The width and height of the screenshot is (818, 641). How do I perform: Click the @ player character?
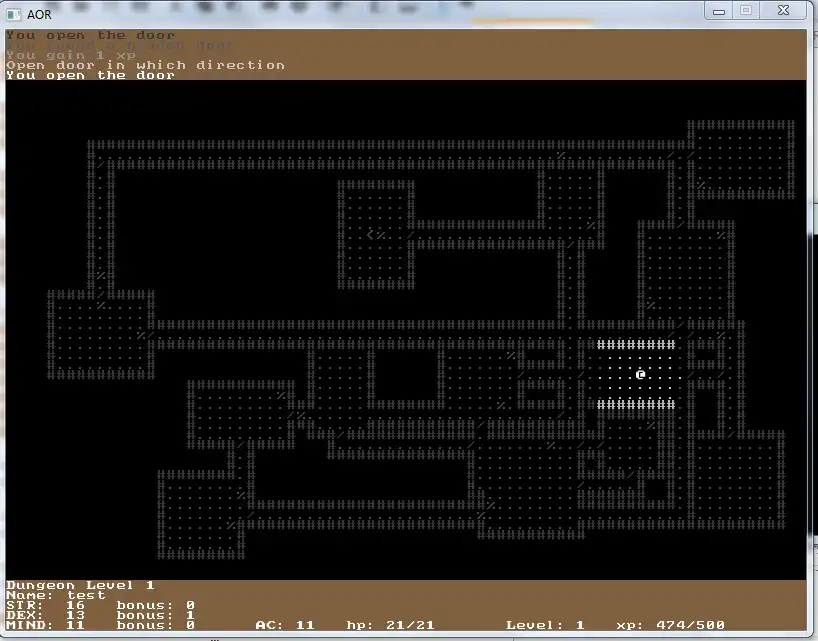(x=641, y=374)
